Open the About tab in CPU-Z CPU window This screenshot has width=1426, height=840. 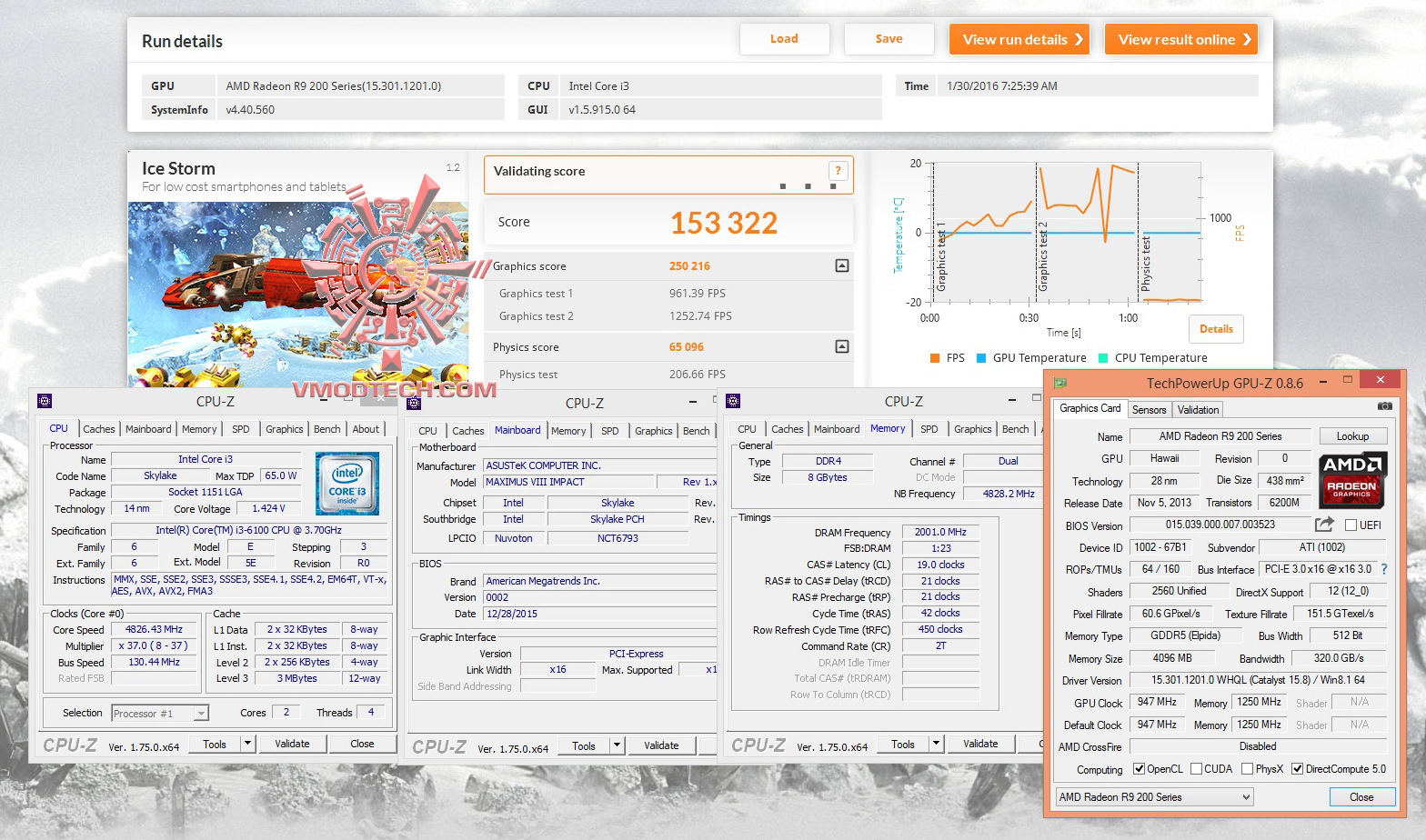[x=366, y=429]
